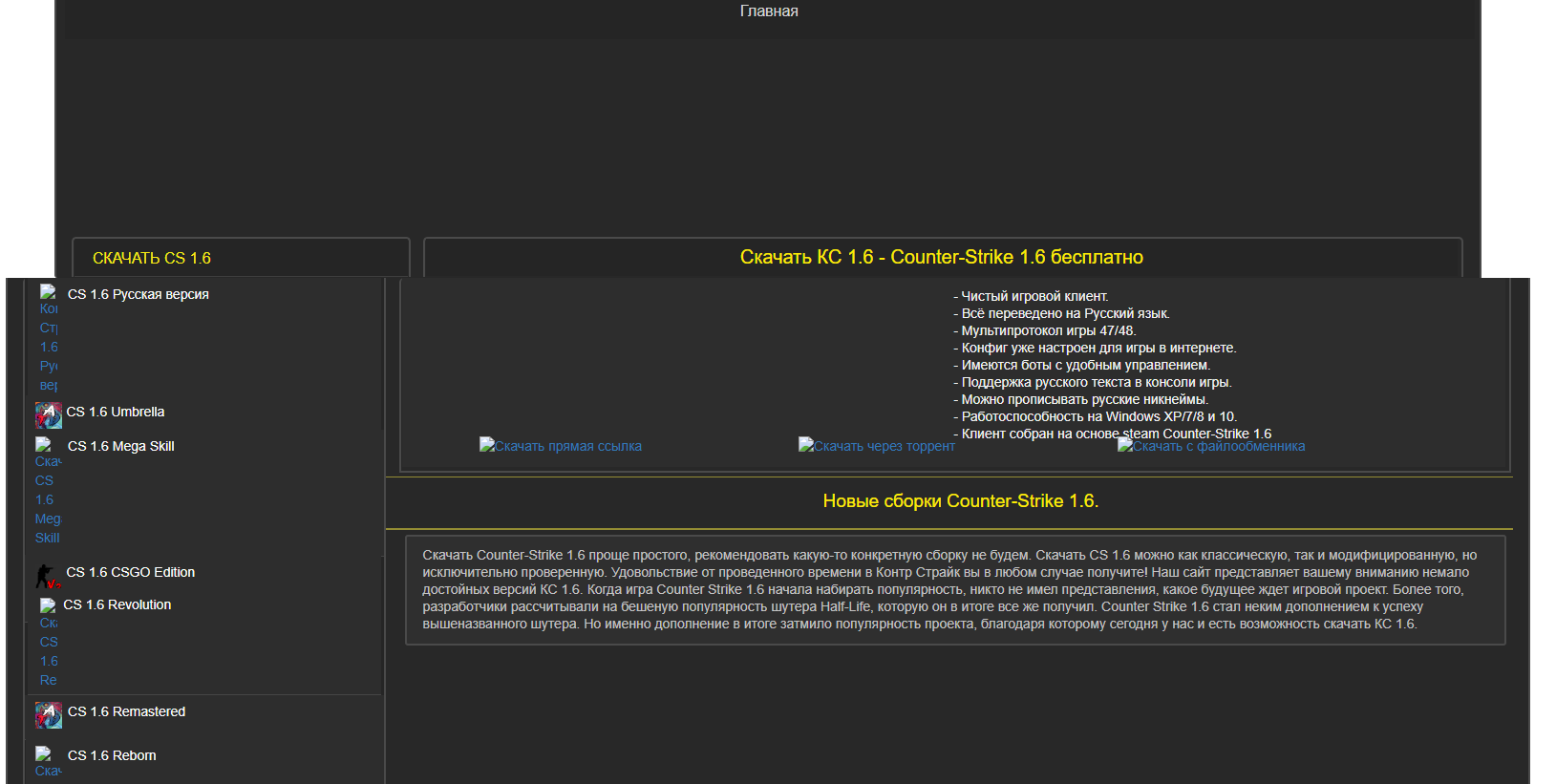Screen dimensions: 1556x784
Task: Click the CS 1.6 Revolution thumbnail icon
Action: click(49, 643)
